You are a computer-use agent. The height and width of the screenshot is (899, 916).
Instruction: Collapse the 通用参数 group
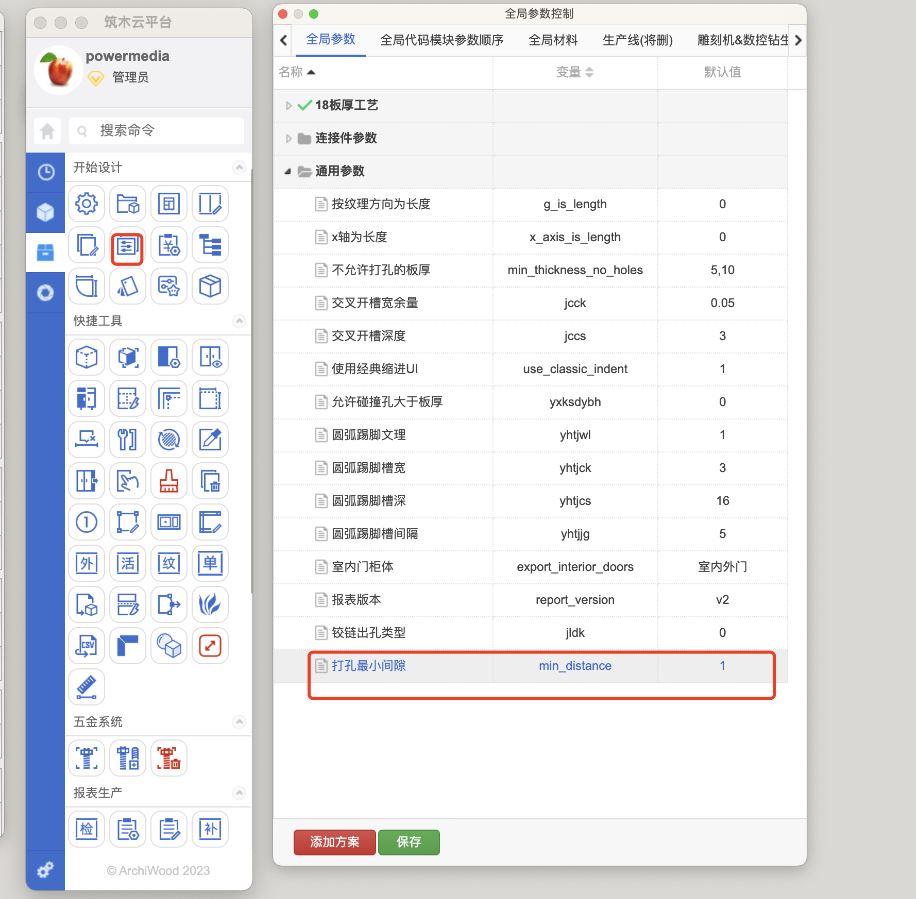click(x=287, y=172)
